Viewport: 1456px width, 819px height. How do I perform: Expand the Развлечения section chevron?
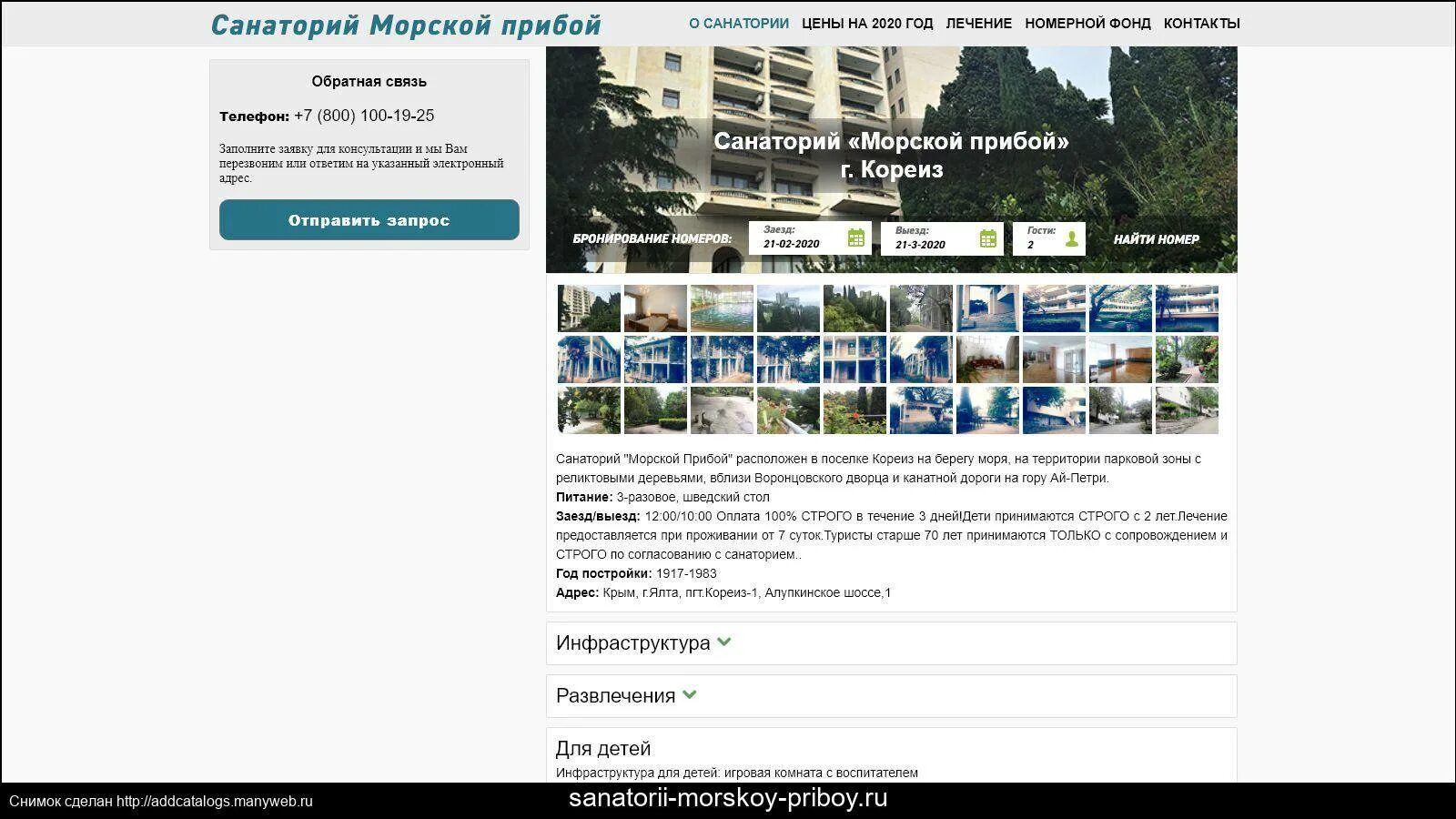click(690, 694)
